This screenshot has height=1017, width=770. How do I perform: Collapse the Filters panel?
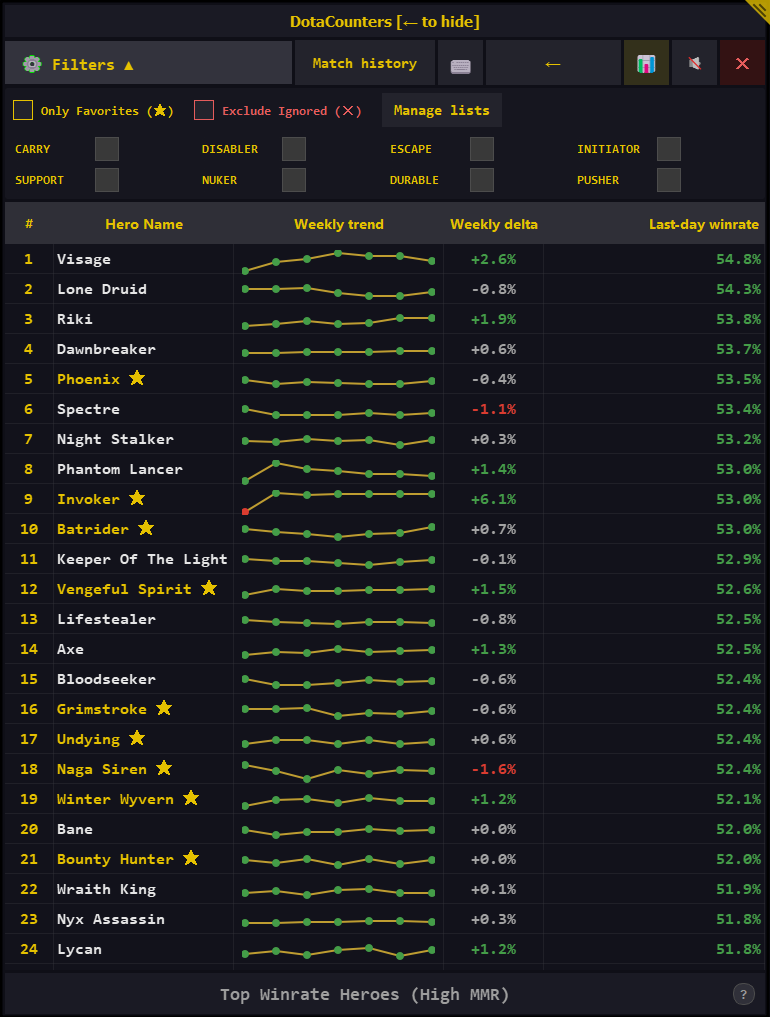pos(148,64)
